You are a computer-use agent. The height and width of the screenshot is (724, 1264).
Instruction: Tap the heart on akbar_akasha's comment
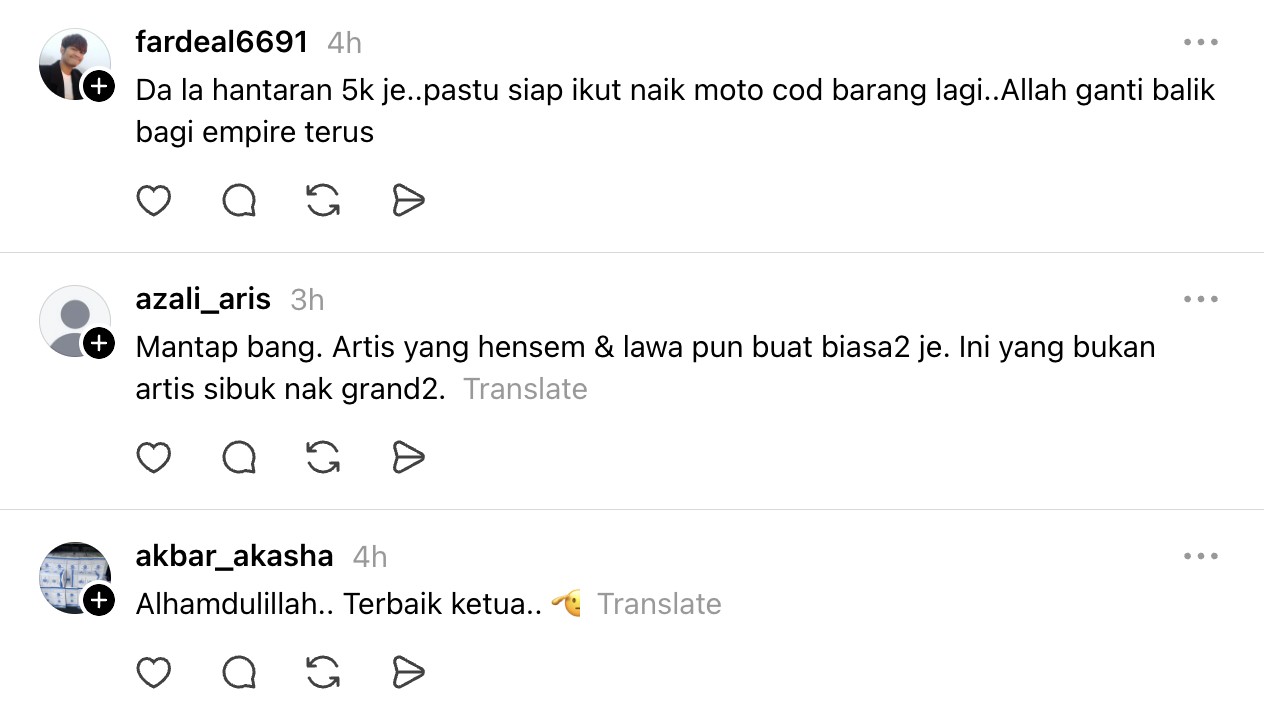[x=153, y=673]
